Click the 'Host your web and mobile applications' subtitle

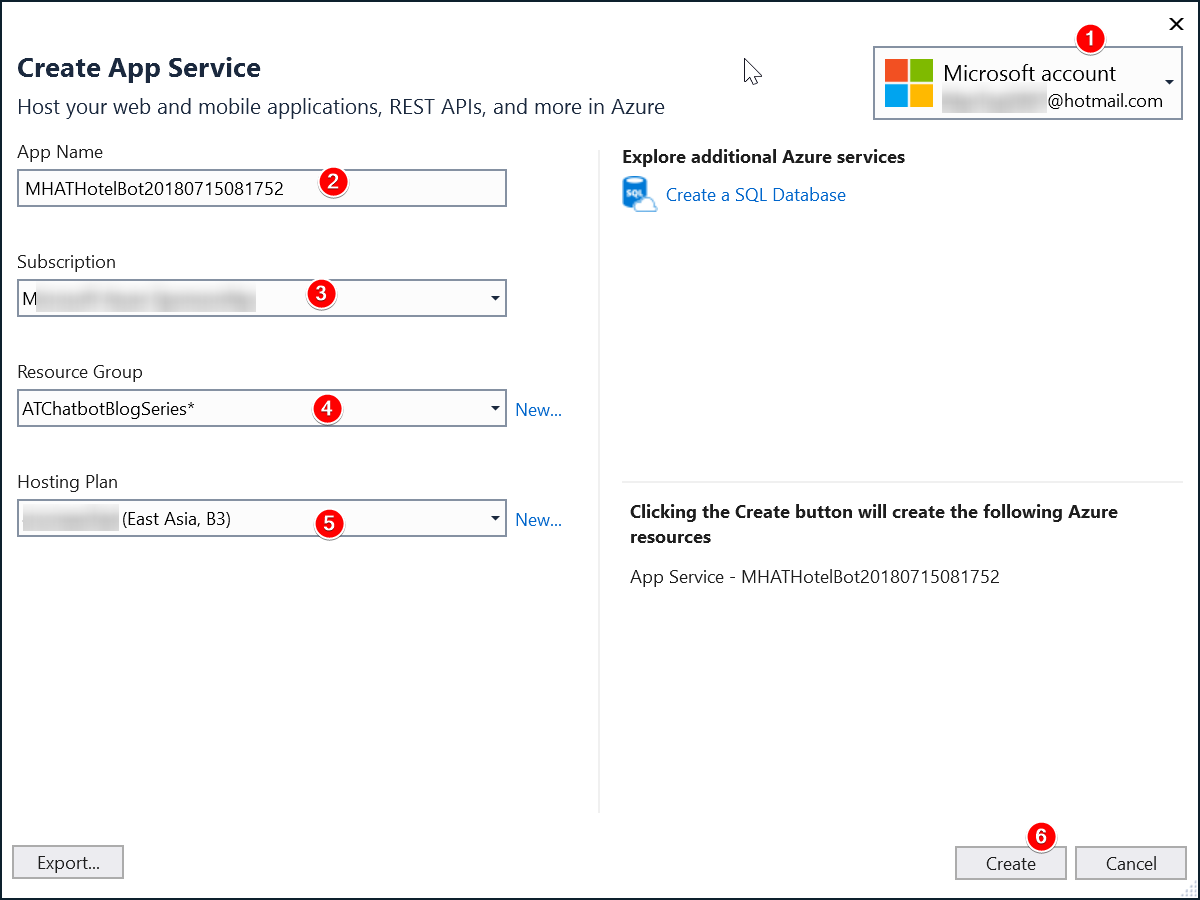pyautogui.click(x=341, y=107)
